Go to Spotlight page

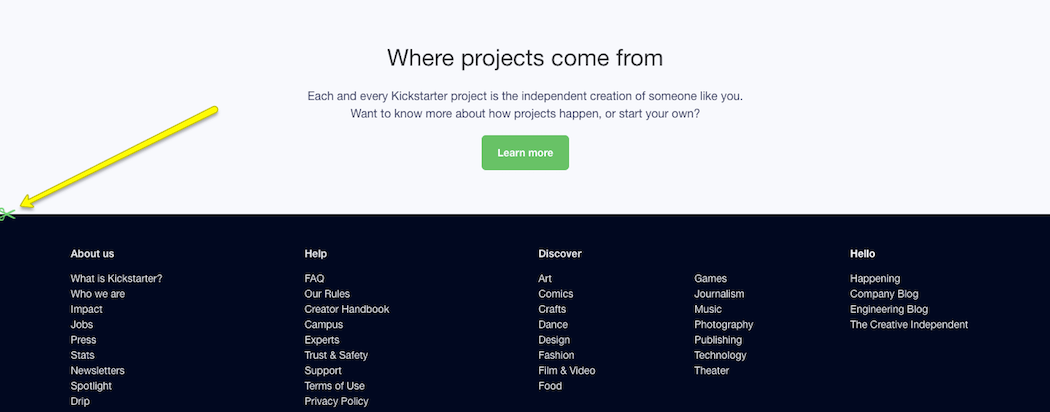[91, 387]
